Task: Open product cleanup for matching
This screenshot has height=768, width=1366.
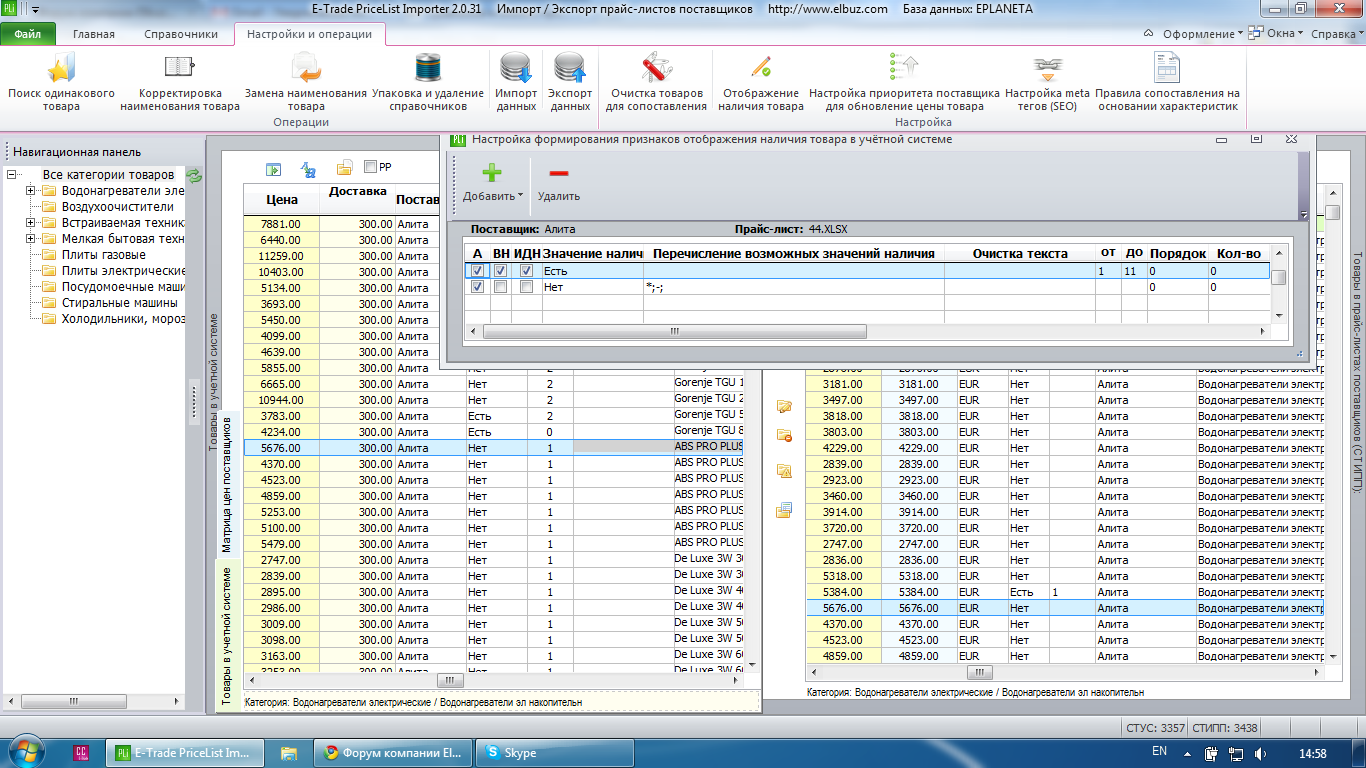Action: coord(656,83)
